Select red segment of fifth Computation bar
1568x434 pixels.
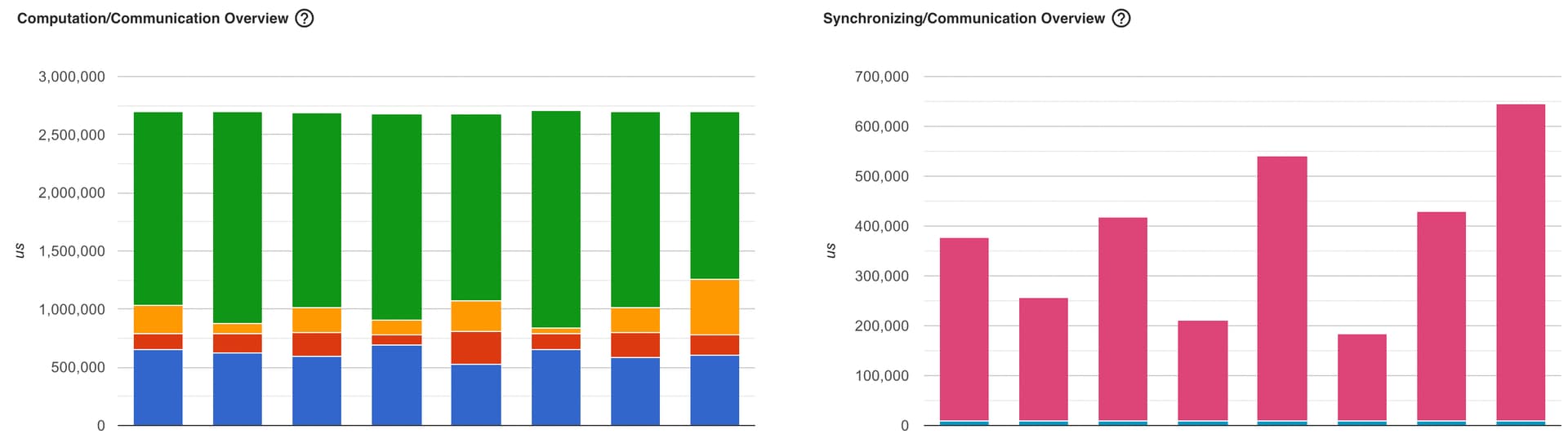pyautogui.click(x=476, y=348)
